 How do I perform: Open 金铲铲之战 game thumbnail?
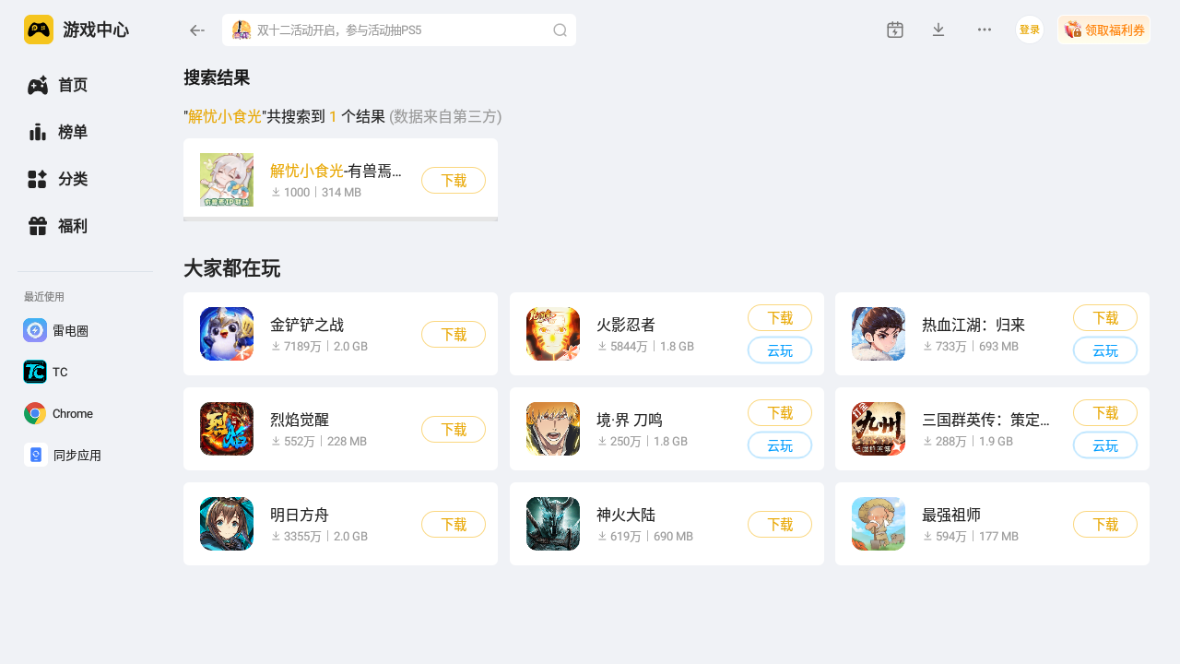click(227, 334)
